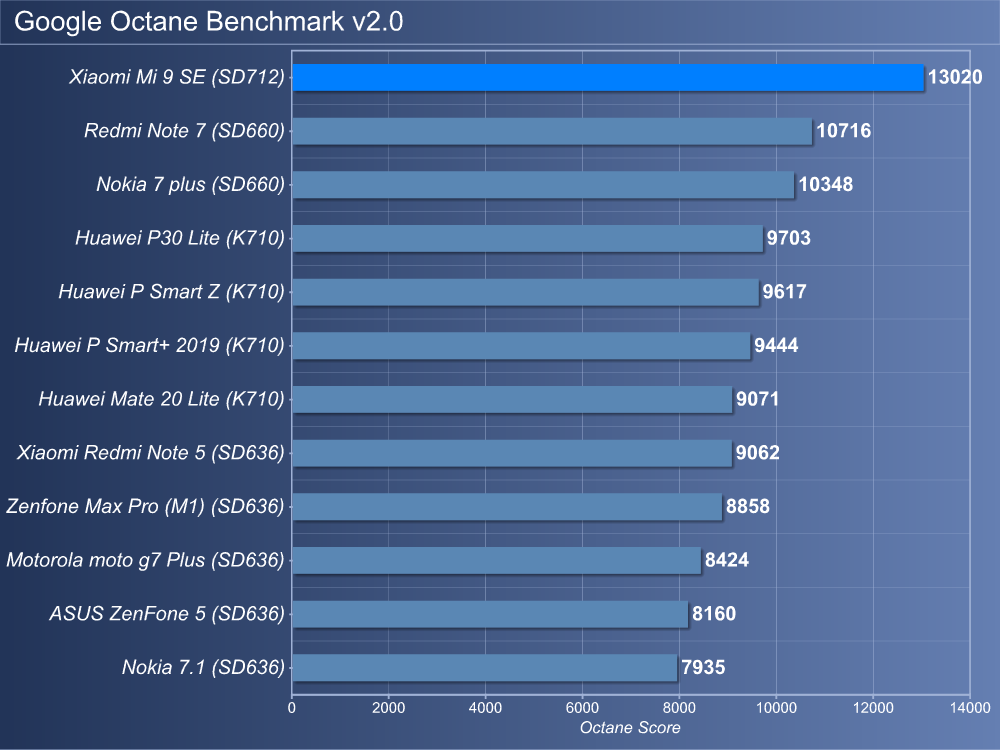Image resolution: width=1000 pixels, height=750 pixels.
Task: Click the Xiaomi Redmi Note 5 (SD636) label
Action: click(151, 452)
